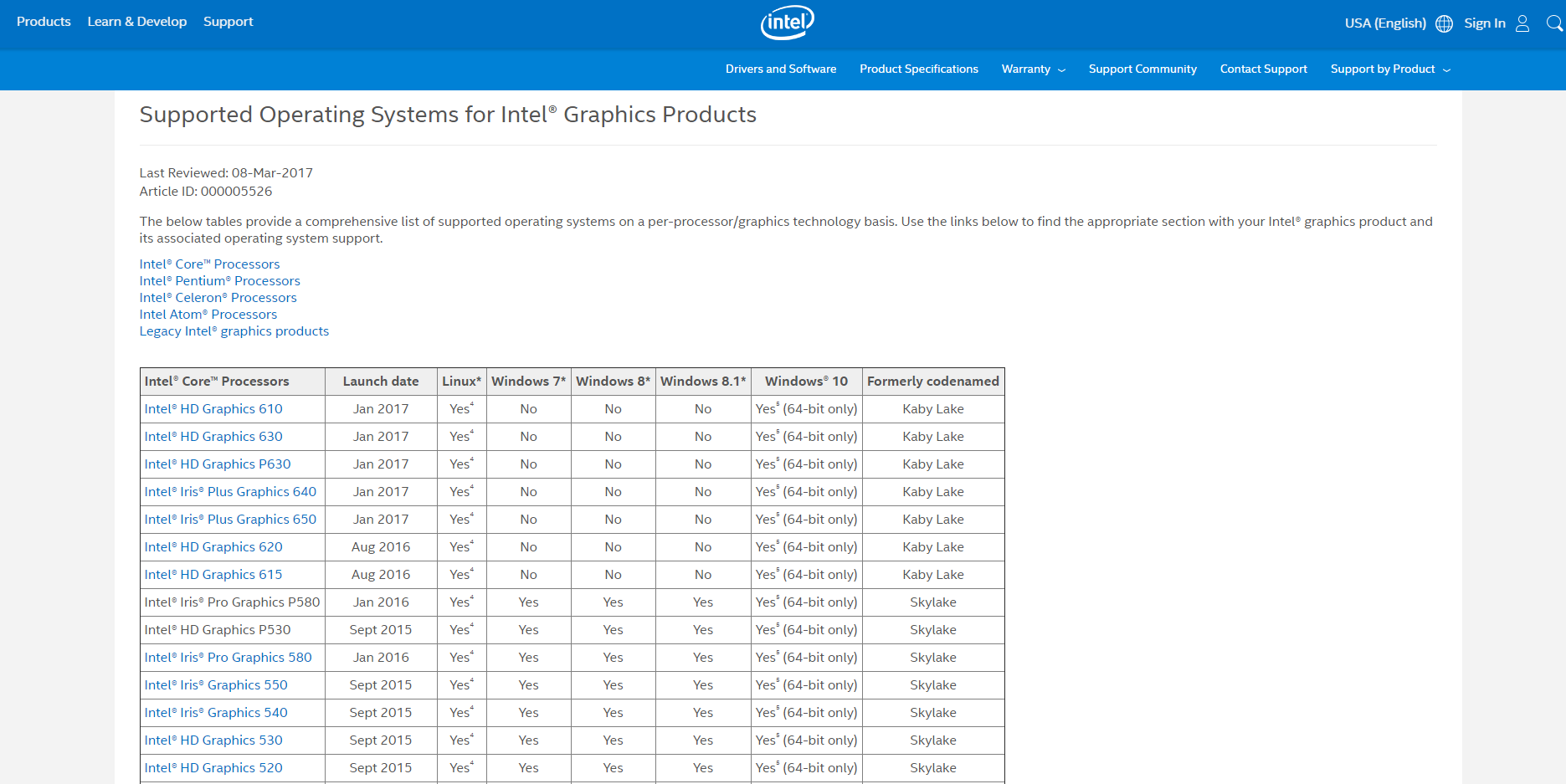Click the Linux* column header
The height and width of the screenshot is (784, 1566).
click(462, 382)
